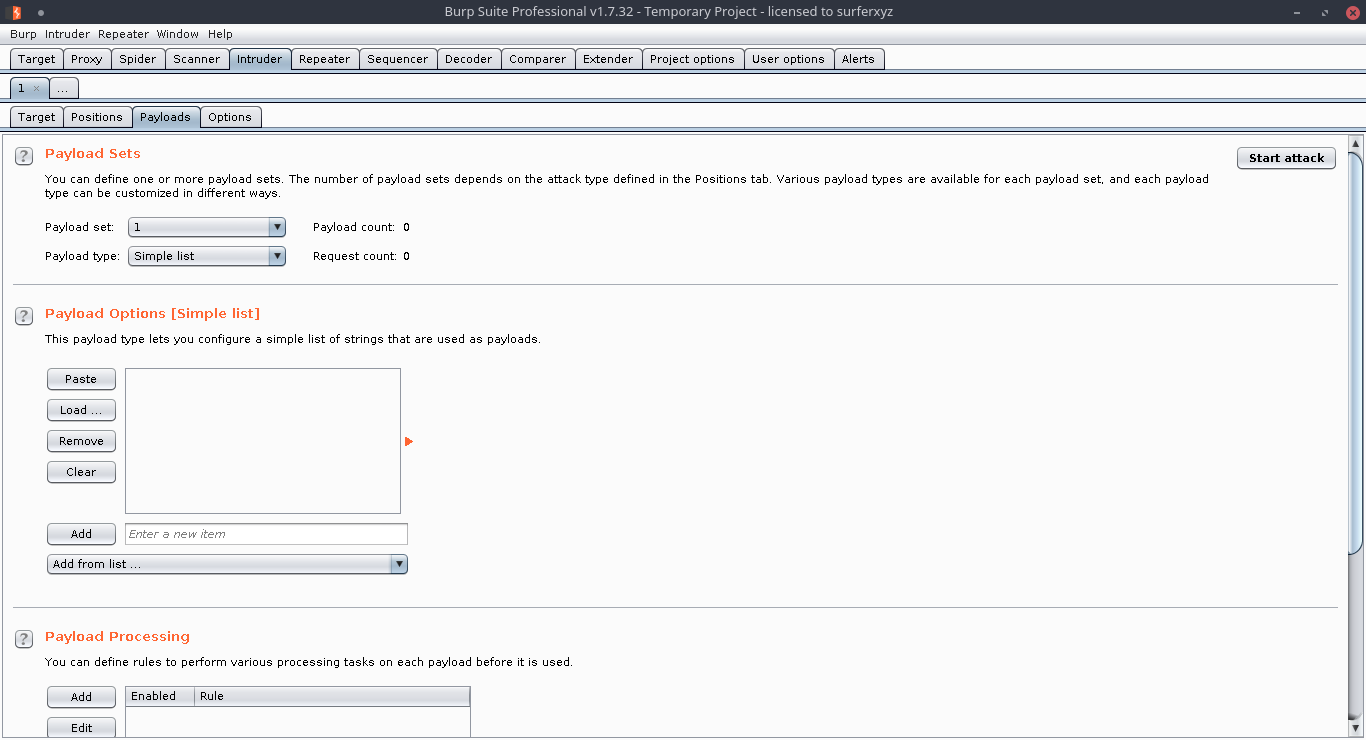Open help for Payload Sets section
Viewport: 1366px width, 740px height.
24,157
